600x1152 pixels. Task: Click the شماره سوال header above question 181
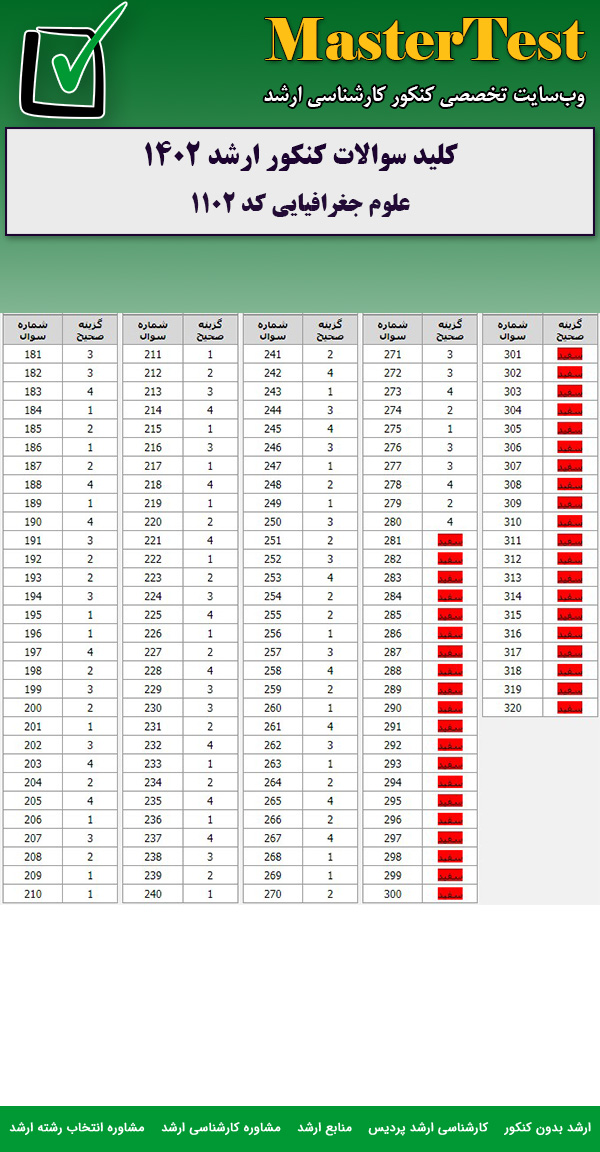point(32,330)
